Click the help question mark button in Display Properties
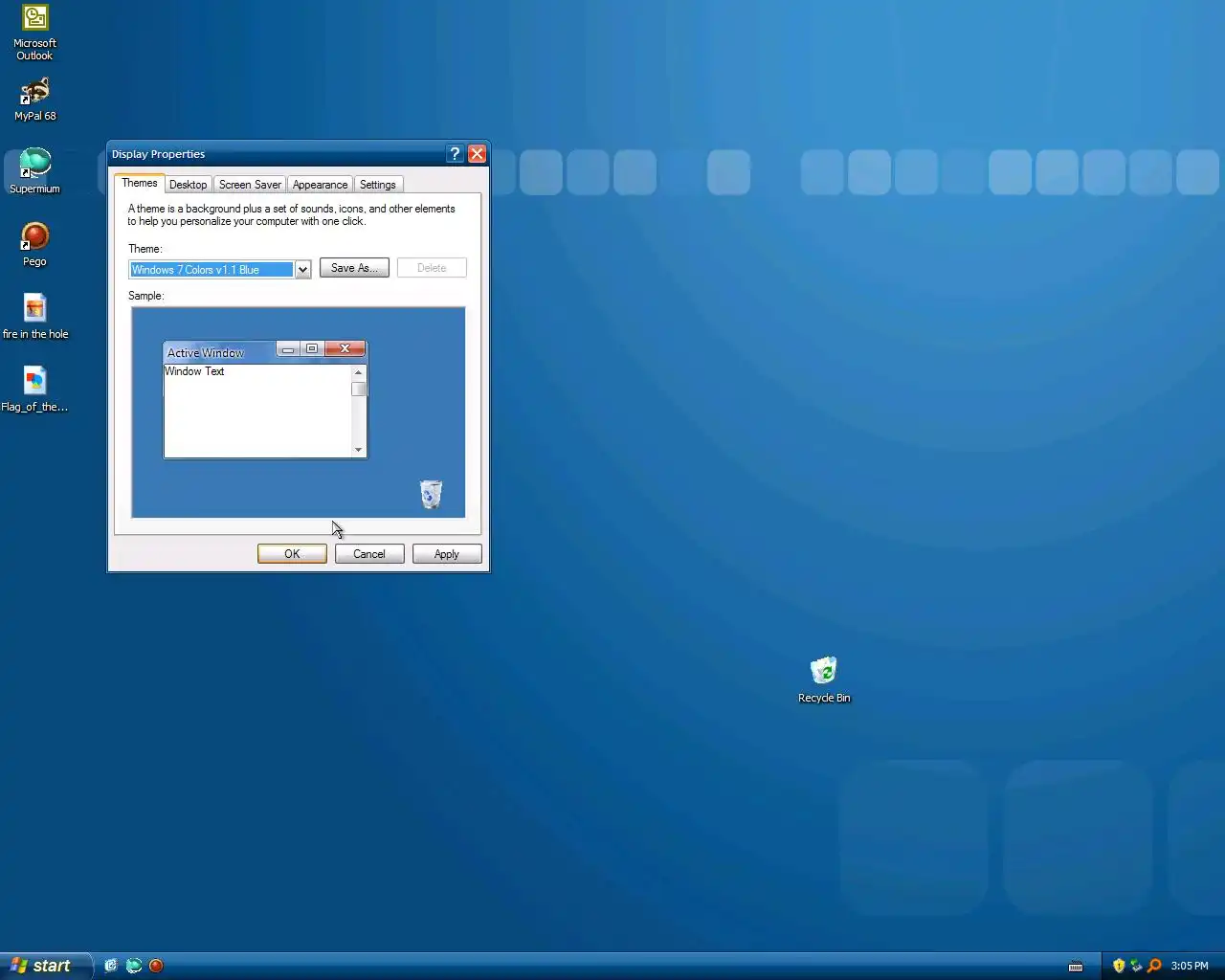1225x980 pixels. [456, 154]
